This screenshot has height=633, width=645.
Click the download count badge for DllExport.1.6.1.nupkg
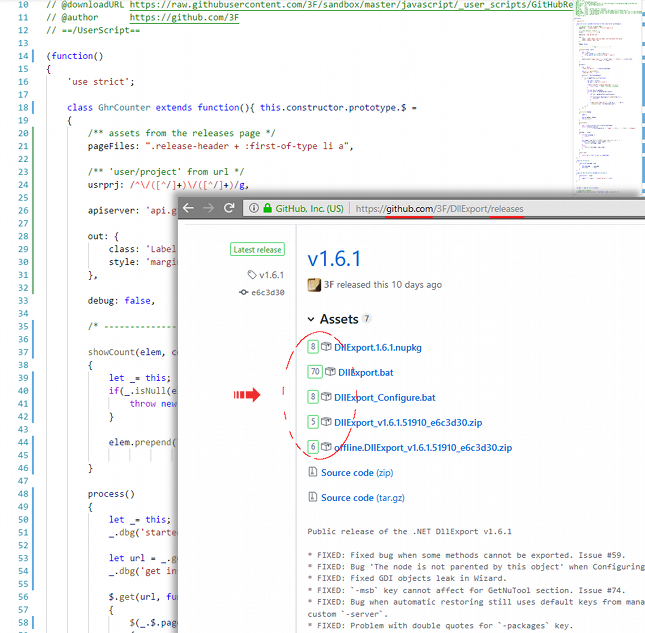click(313, 347)
